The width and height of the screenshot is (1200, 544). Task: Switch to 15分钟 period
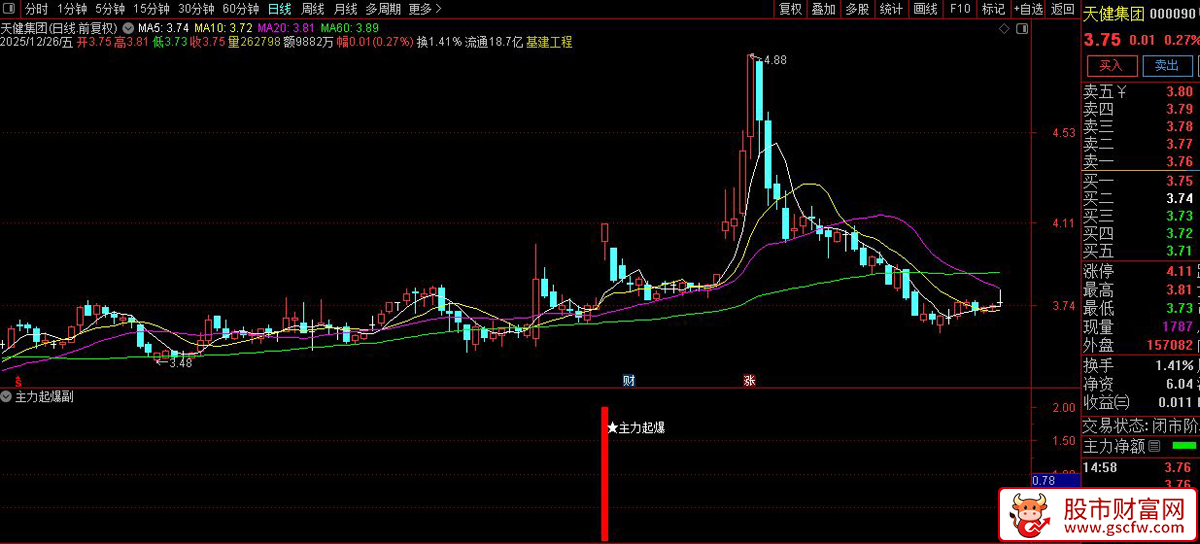point(151,9)
